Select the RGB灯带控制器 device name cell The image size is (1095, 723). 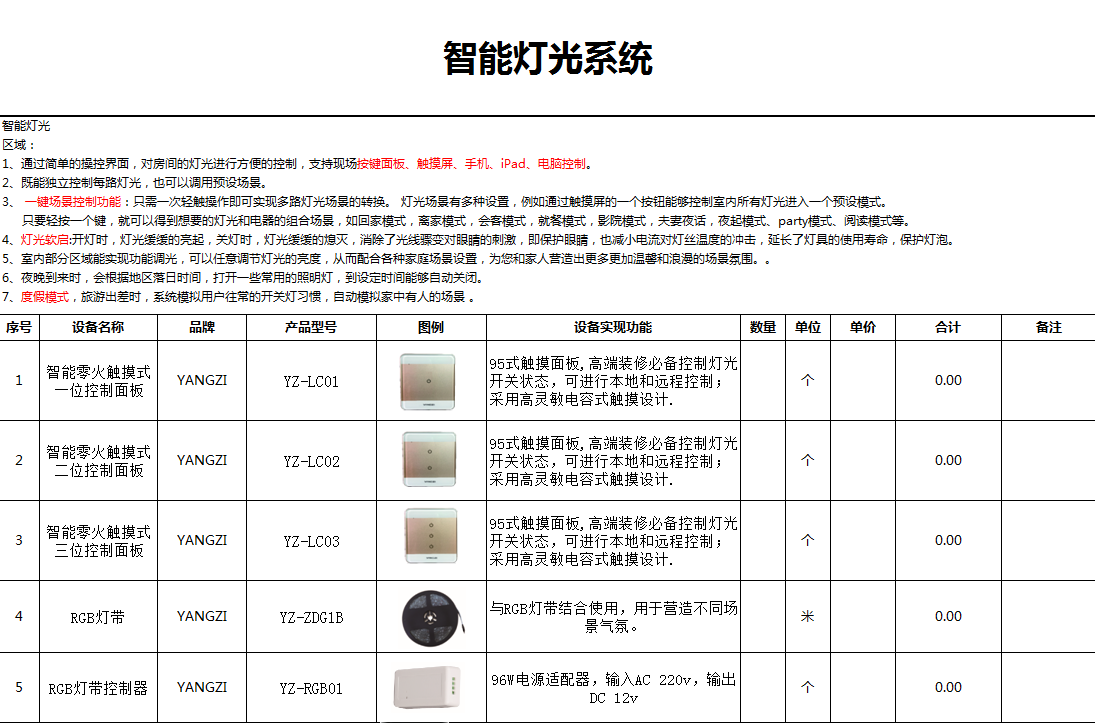pyautogui.click(x=98, y=688)
